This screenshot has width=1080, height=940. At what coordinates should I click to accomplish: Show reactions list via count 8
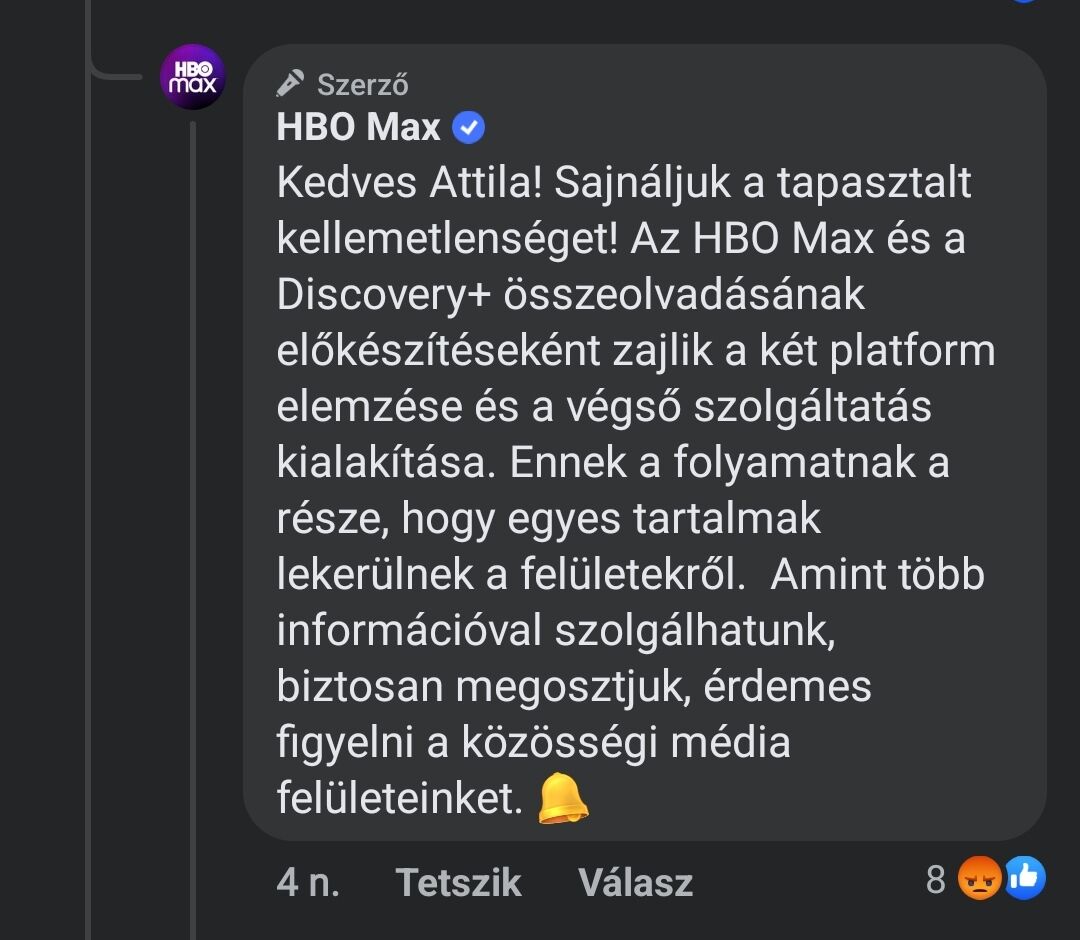coord(936,879)
